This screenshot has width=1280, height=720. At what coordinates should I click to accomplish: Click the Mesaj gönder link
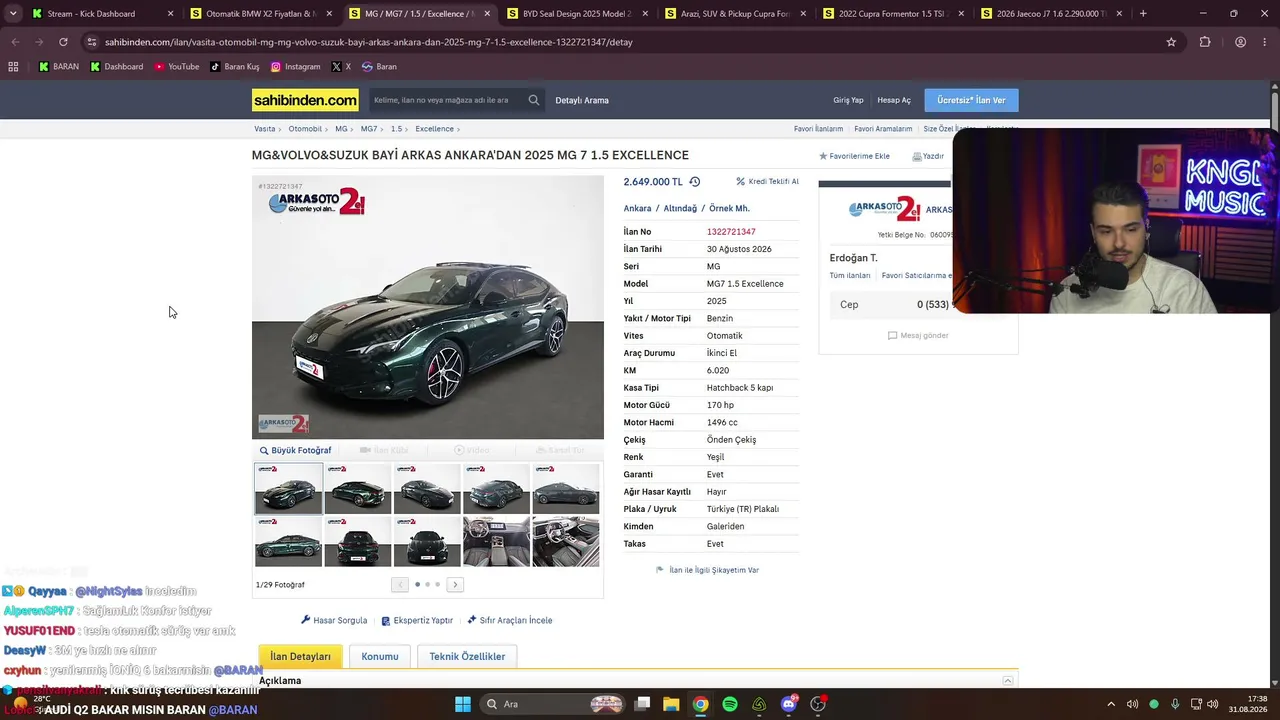[x=918, y=336]
